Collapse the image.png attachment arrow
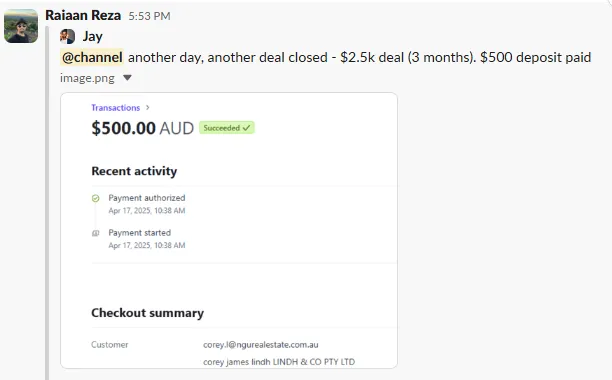This screenshot has height=380, width=612. click(127, 78)
